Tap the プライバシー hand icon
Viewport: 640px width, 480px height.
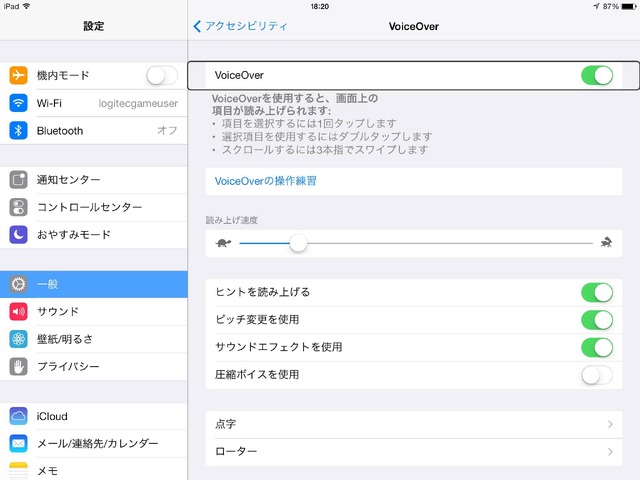click(18, 367)
